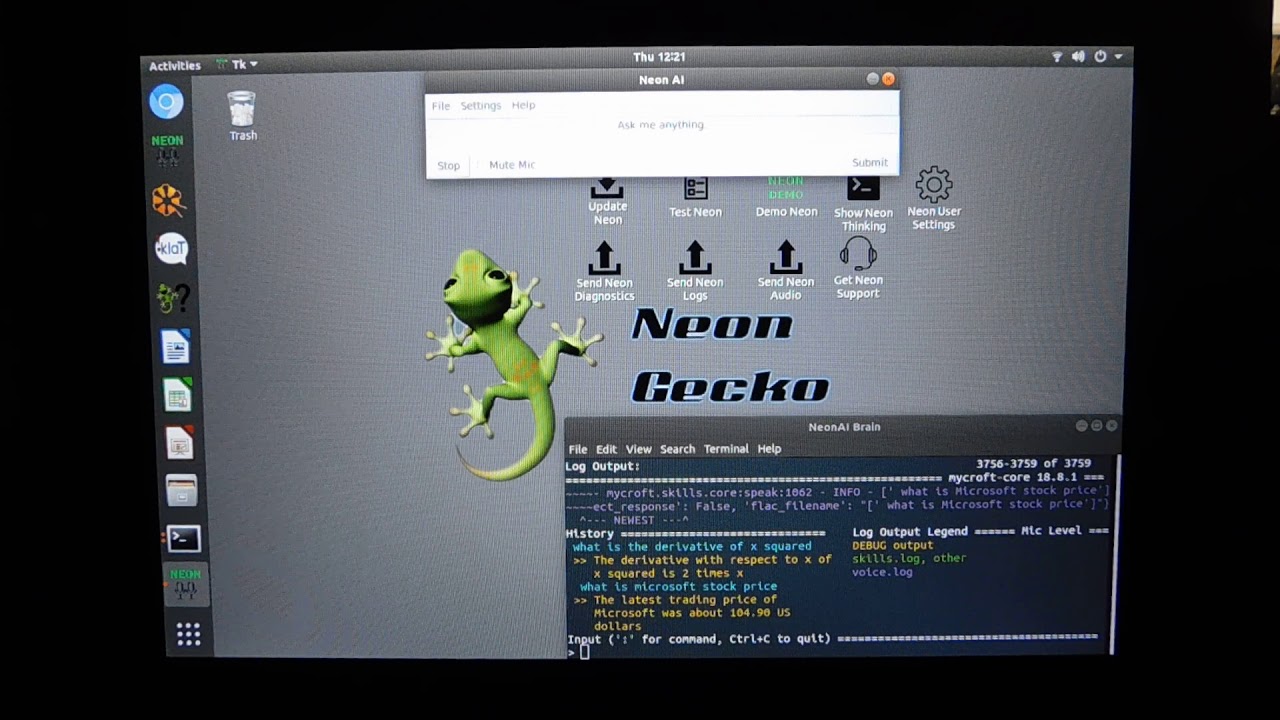Open the Trash desktop icon
This screenshot has height=720, width=1280.
(x=242, y=116)
